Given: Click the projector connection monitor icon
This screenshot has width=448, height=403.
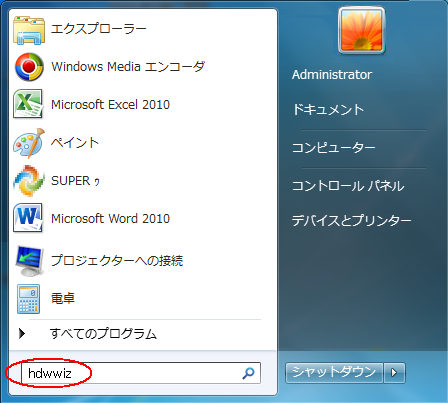Looking at the screenshot, I should [x=29, y=261].
